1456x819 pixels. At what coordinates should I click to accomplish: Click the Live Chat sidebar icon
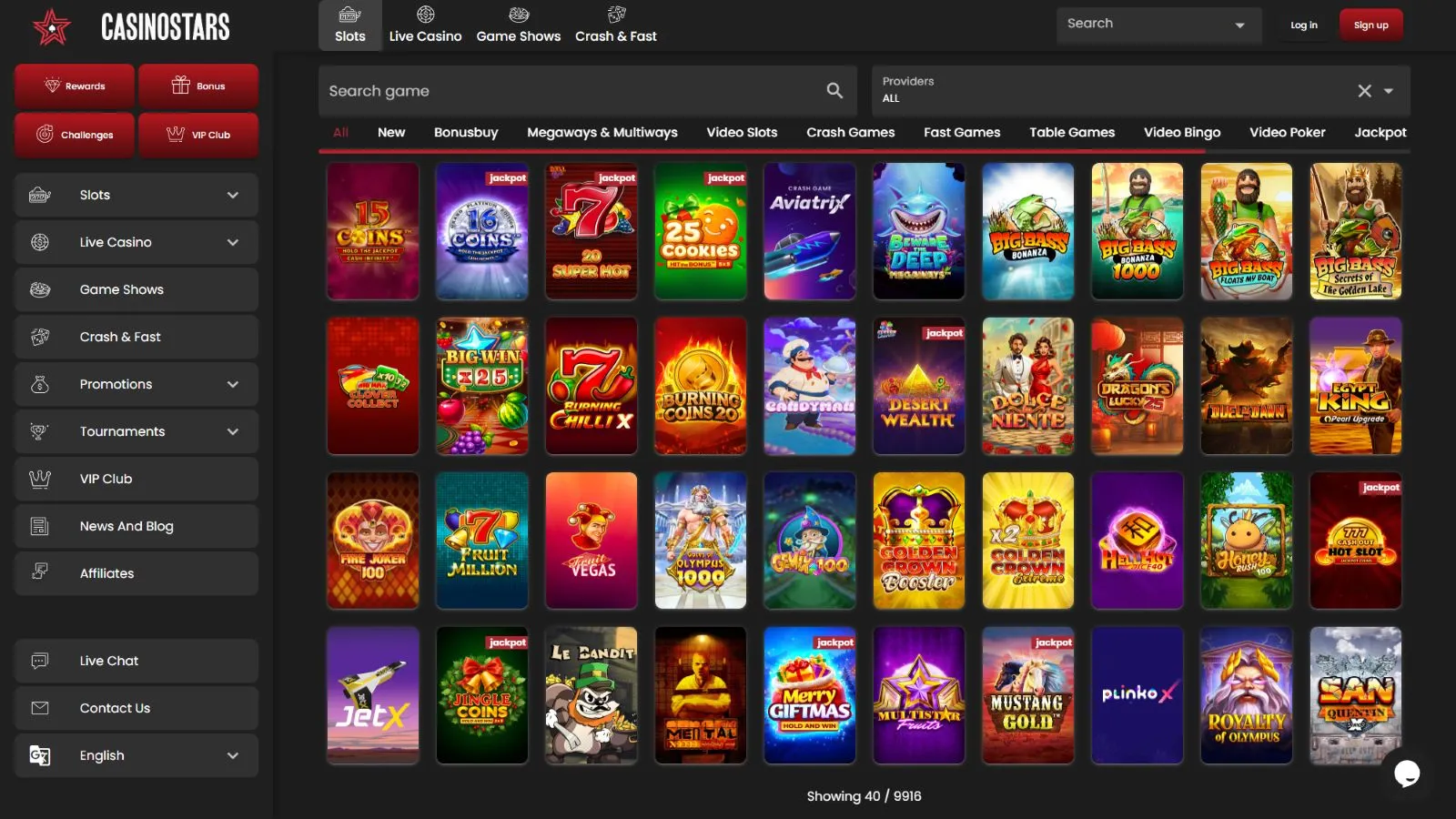[x=40, y=661]
